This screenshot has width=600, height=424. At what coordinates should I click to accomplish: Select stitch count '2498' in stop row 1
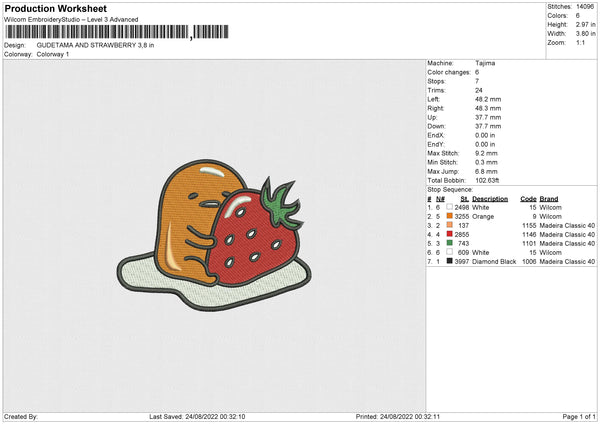pyautogui.click(x=462, y=207)
